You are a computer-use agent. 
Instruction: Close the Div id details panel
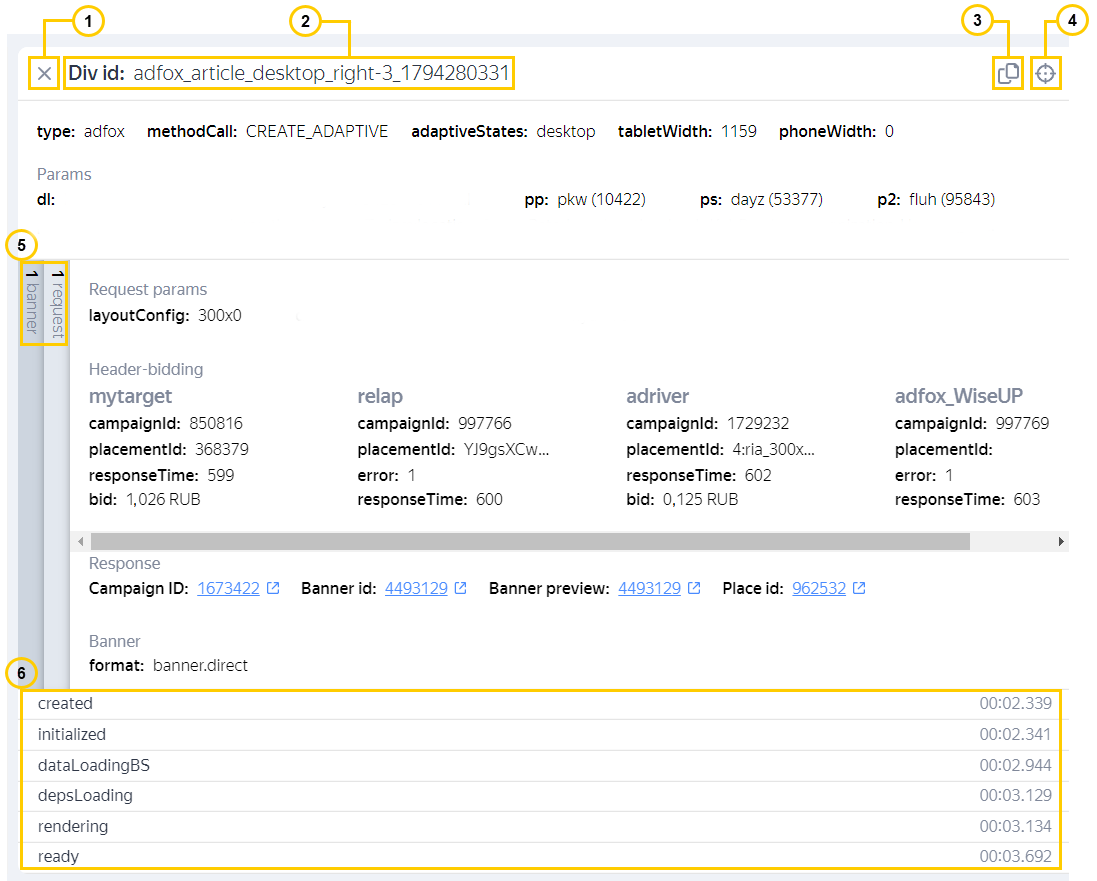point(44,73)
